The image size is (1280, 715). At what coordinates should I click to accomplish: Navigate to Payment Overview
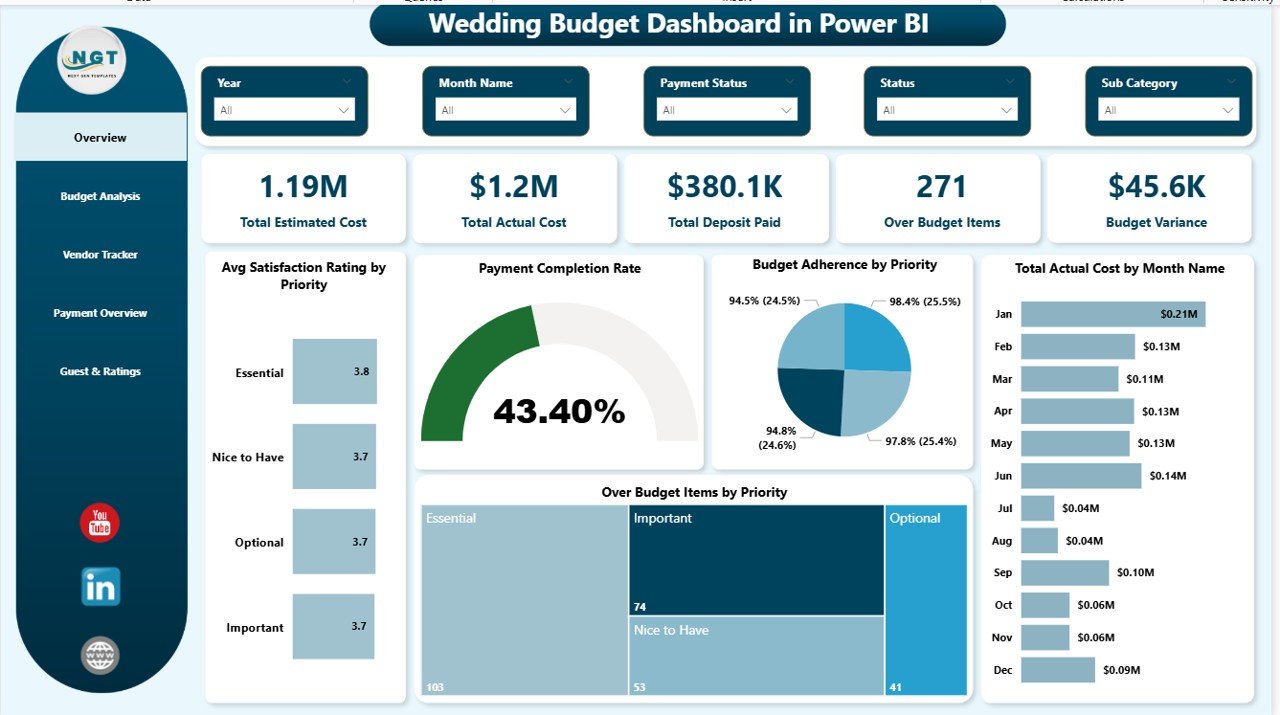click(x=100, y=313)
